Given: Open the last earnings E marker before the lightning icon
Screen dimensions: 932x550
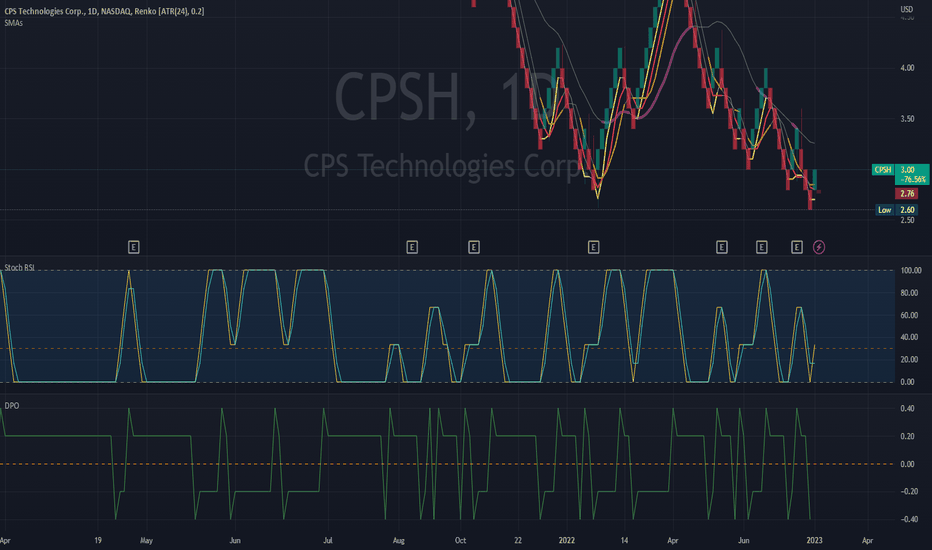Looking at the screenshot, I should (x=796, y=247).
